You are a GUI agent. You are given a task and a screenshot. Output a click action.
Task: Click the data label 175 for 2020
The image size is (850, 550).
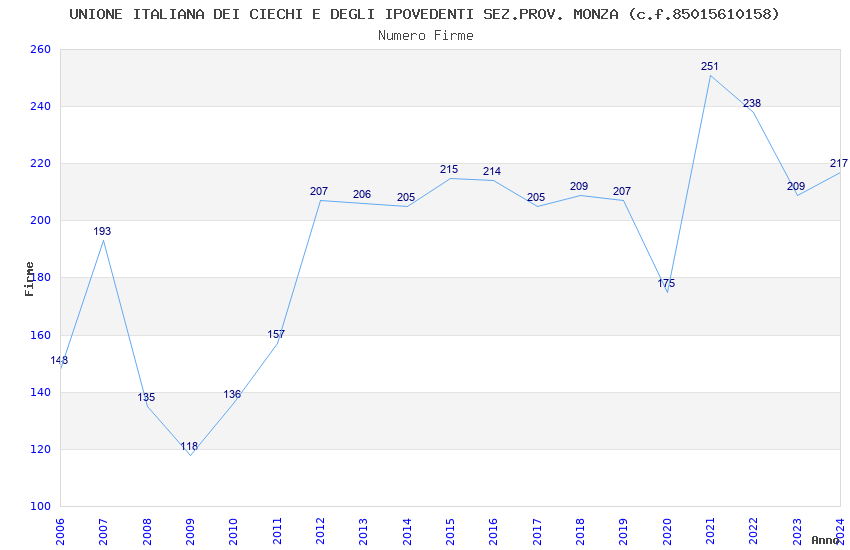click(666, 283)
